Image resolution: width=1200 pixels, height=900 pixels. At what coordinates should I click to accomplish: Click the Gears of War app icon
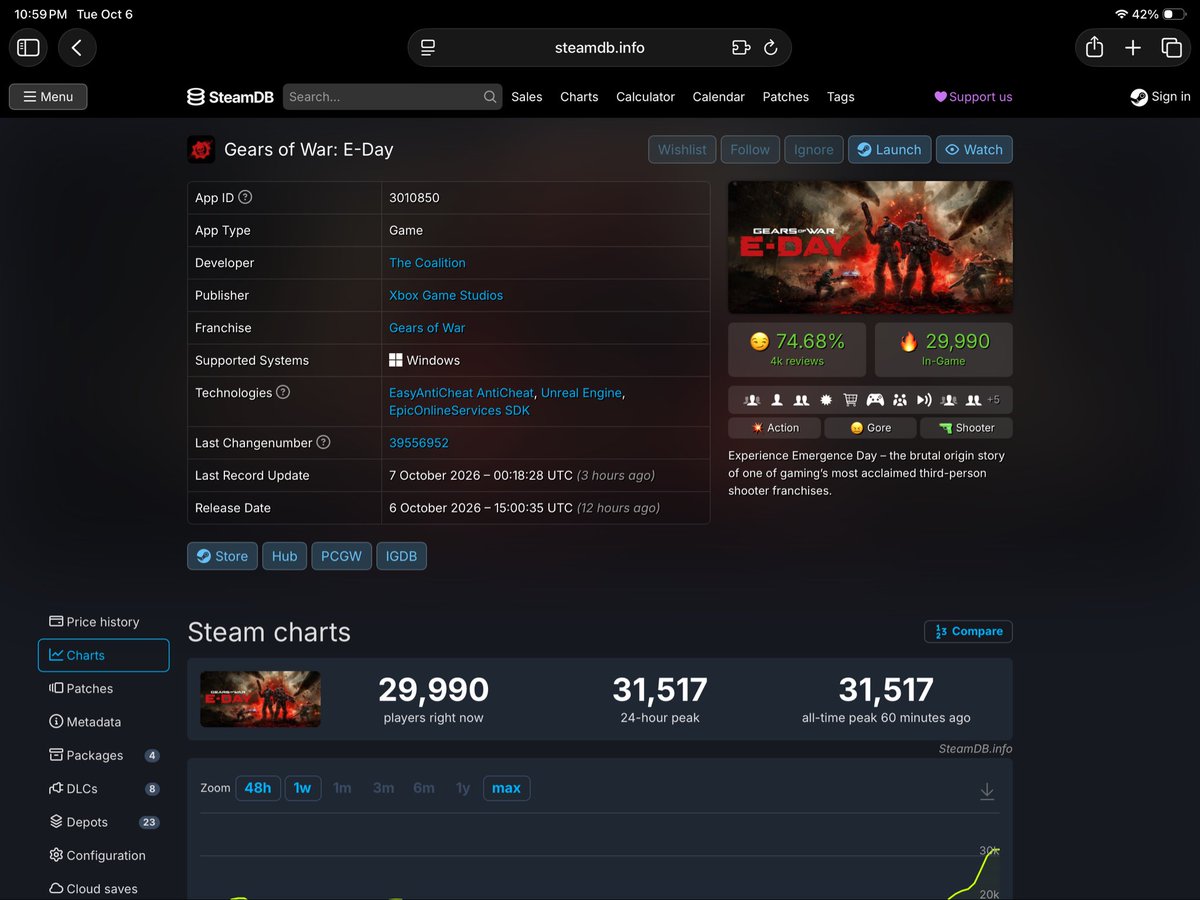(x=201, y=150)
